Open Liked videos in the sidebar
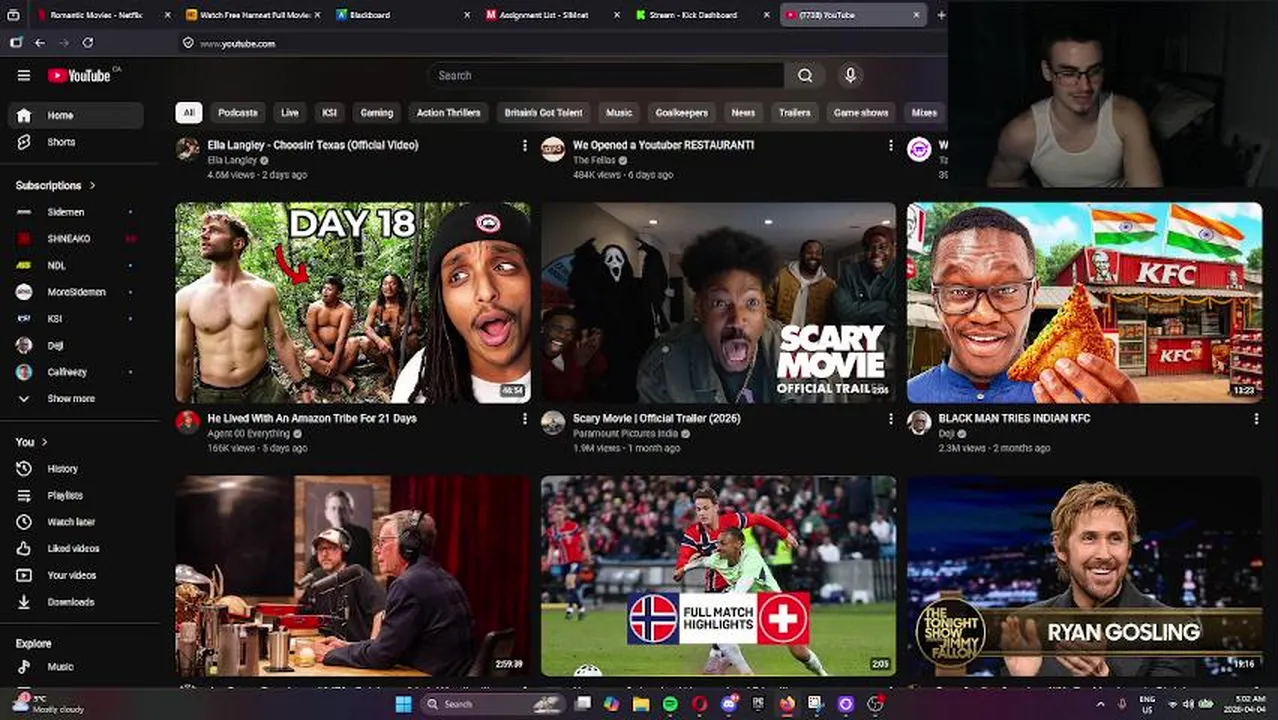1278x720 pixels. point(76,548)
